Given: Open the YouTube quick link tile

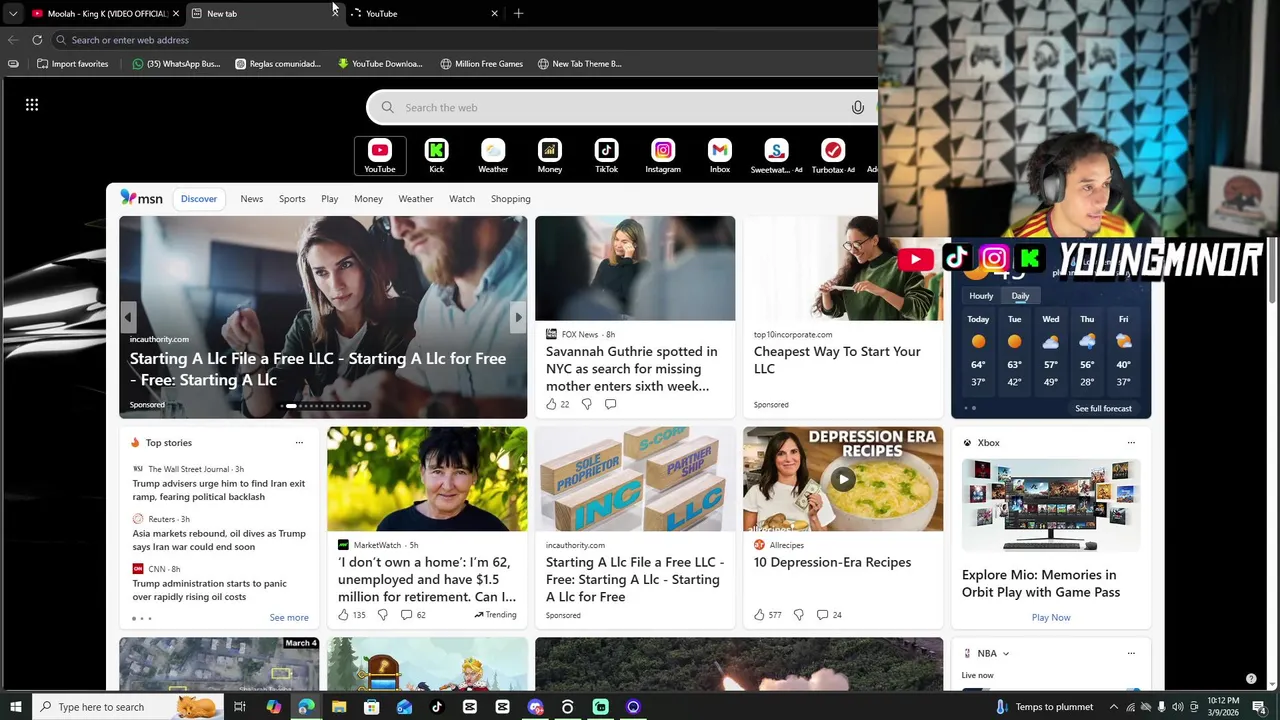Looking at the screenshot, I should coord(380,156).
